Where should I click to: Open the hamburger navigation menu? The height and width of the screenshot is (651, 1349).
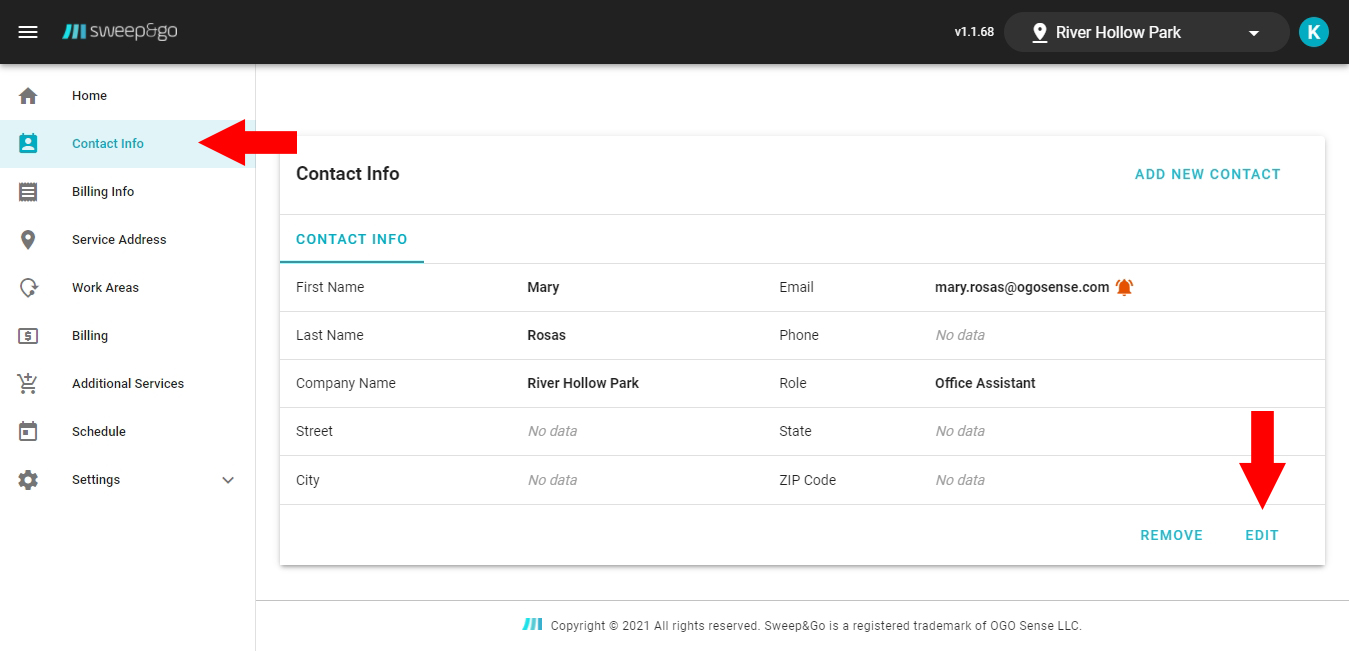tap(28, 32)
